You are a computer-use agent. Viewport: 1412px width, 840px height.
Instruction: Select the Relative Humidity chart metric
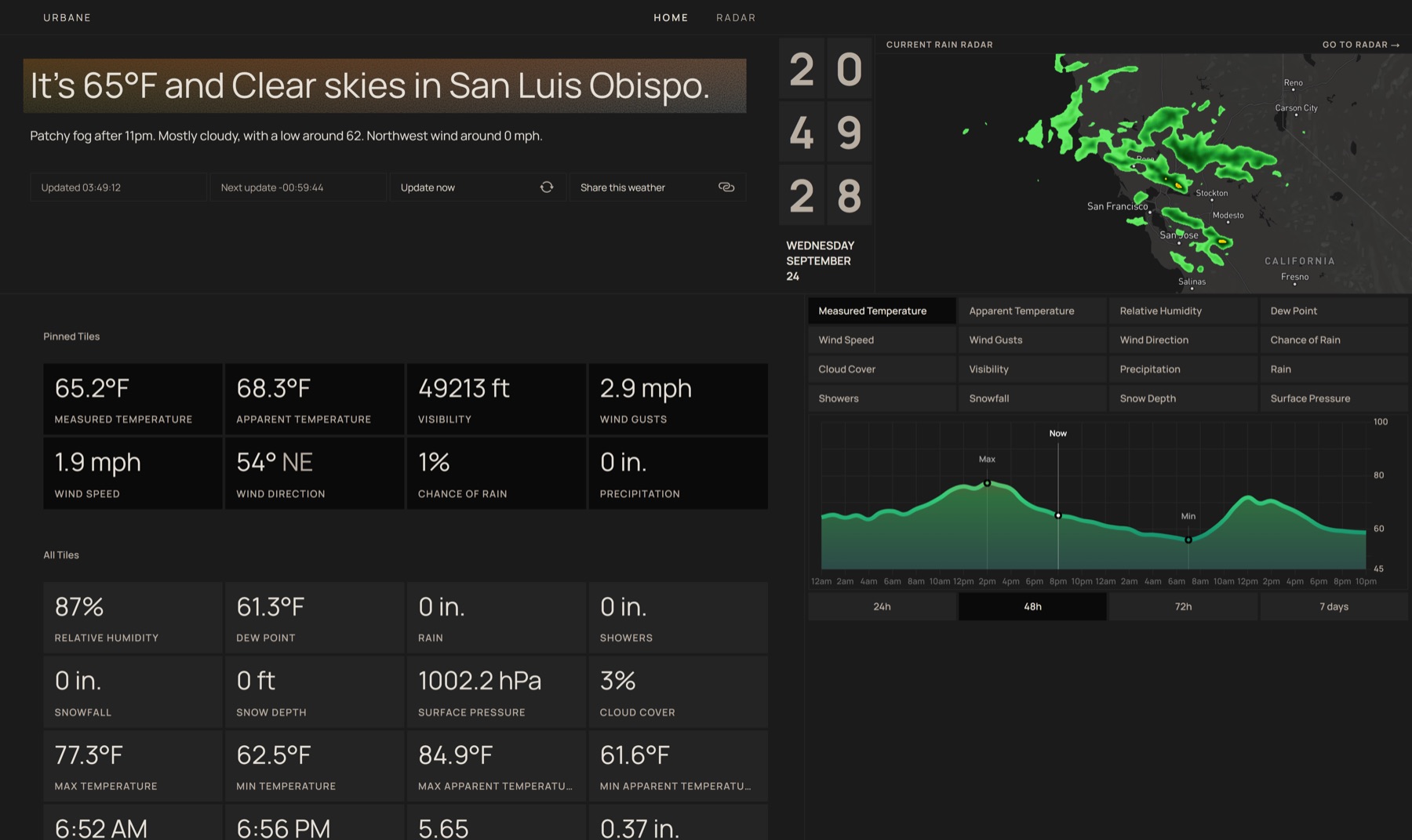click(1183, 311)
